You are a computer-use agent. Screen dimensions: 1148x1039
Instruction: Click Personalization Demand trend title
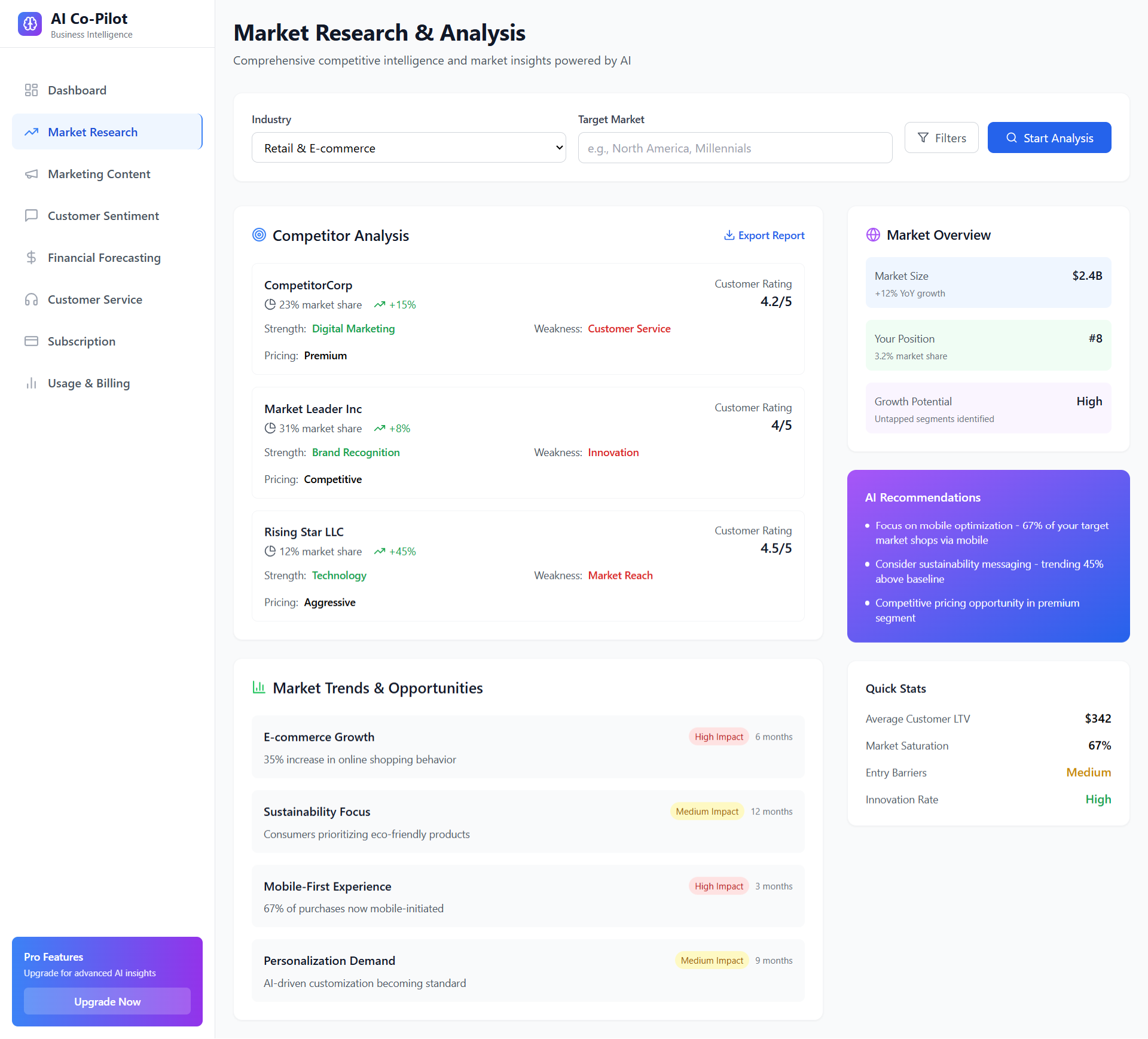point(329,961)
